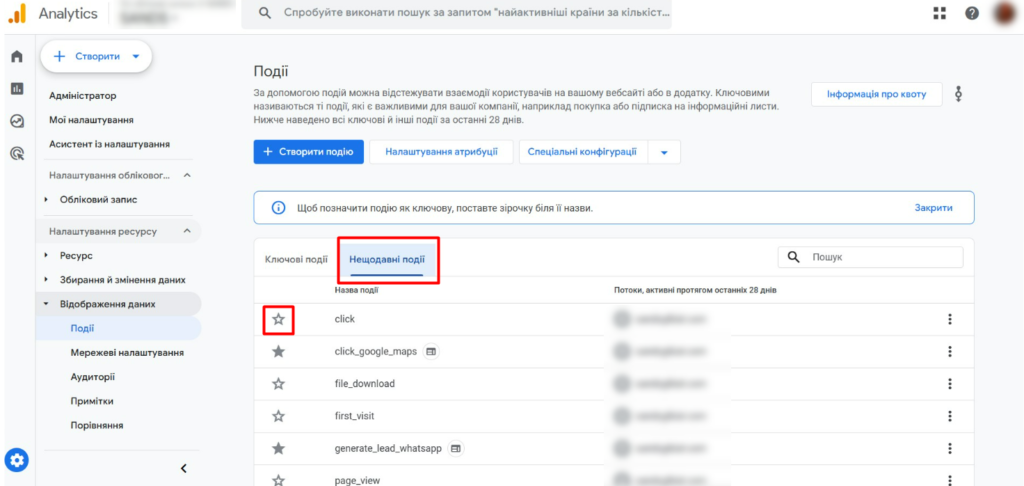This screenshot has width=1024, height=486.
Task: Click Закрити on the info banner
Action: tap(932, 208)
